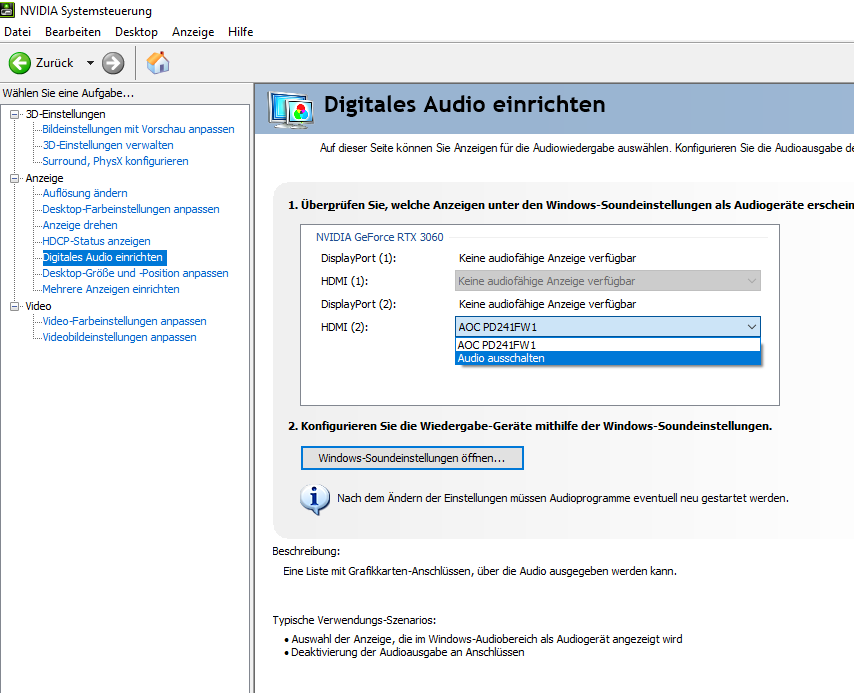Open HDCP-Status anzeigen

[96, 241]
